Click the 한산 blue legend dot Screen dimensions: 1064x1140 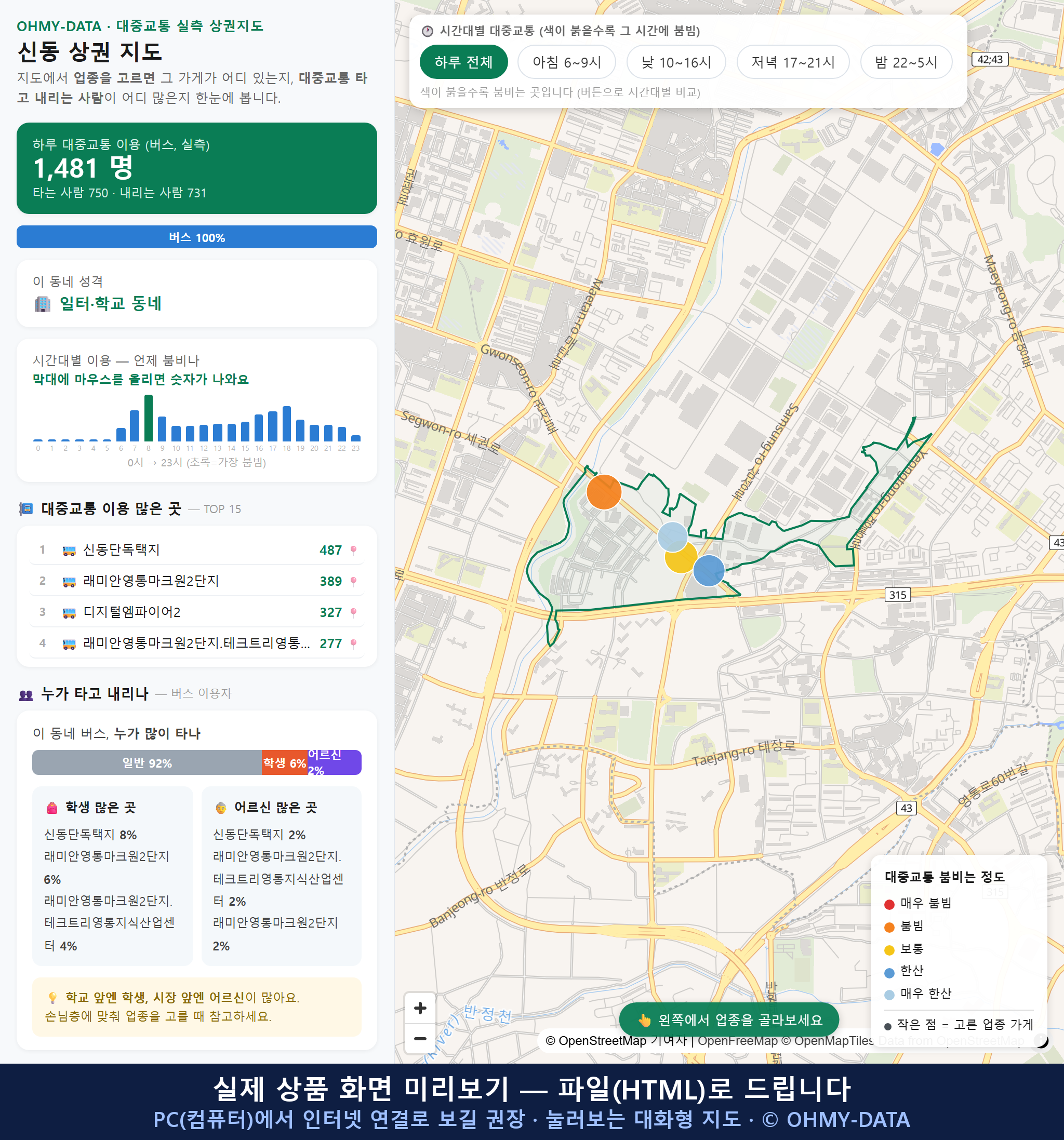coord(889,973)
